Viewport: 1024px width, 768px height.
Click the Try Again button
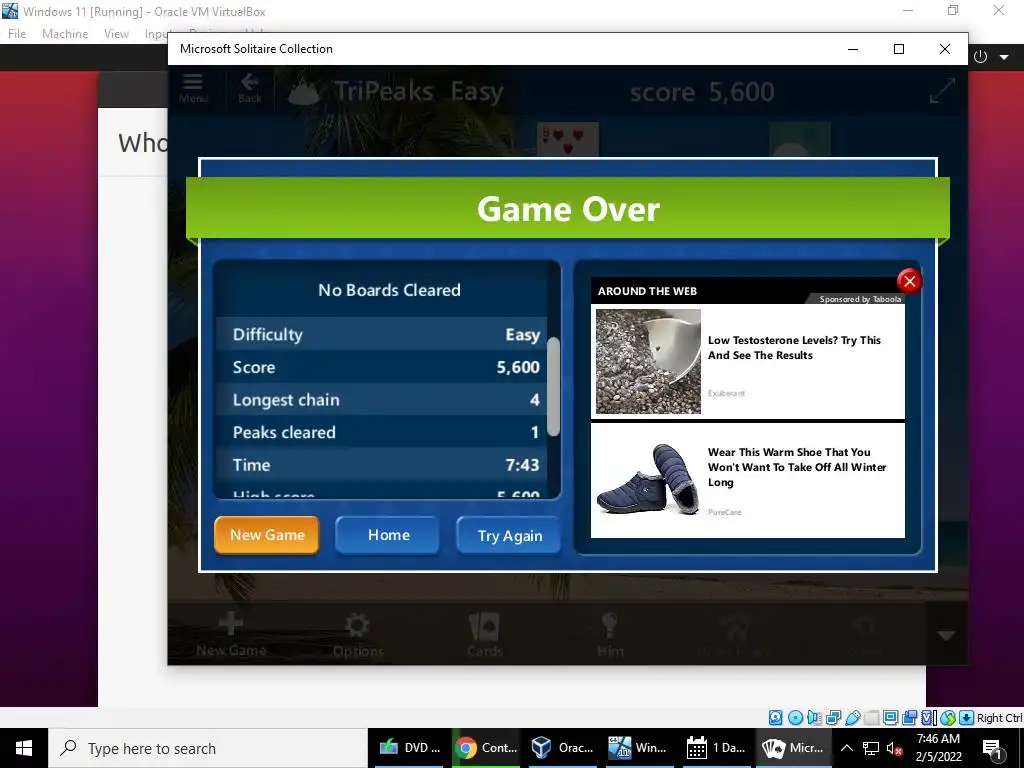point(509,536)
